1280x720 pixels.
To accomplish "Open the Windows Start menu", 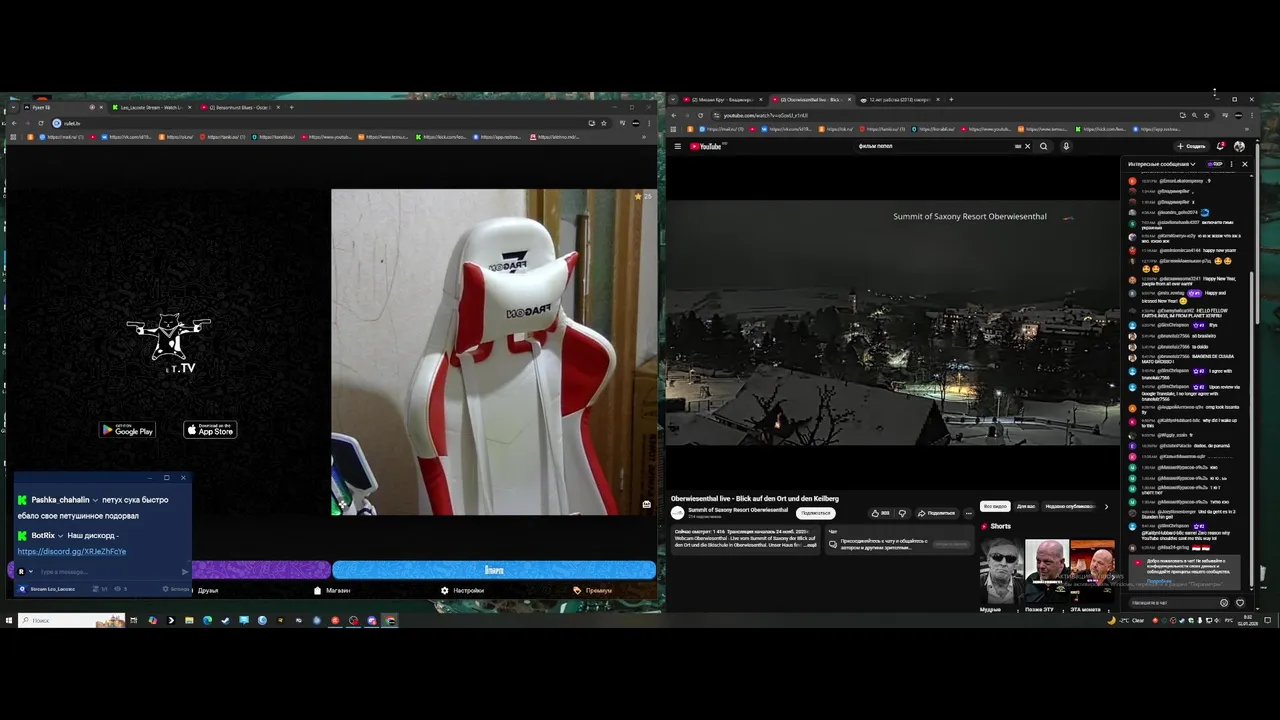I will [x=9, y=620].
